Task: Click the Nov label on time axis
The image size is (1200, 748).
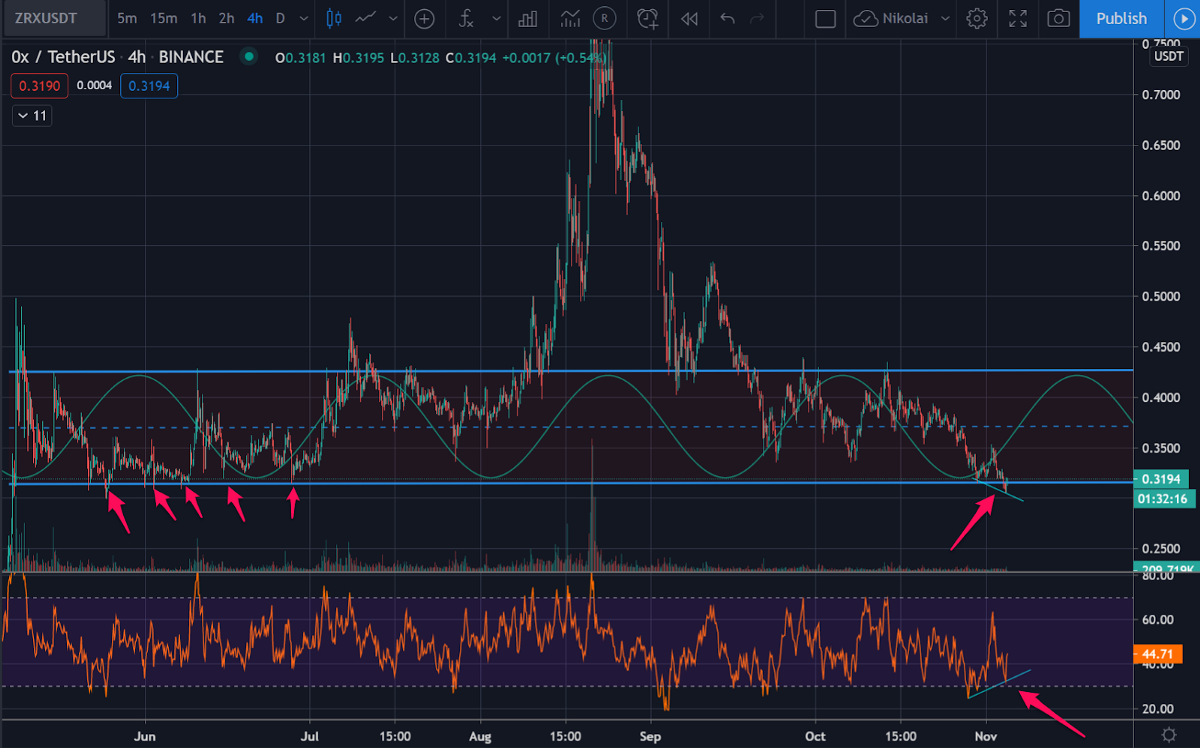Action: tap(987, 735)
